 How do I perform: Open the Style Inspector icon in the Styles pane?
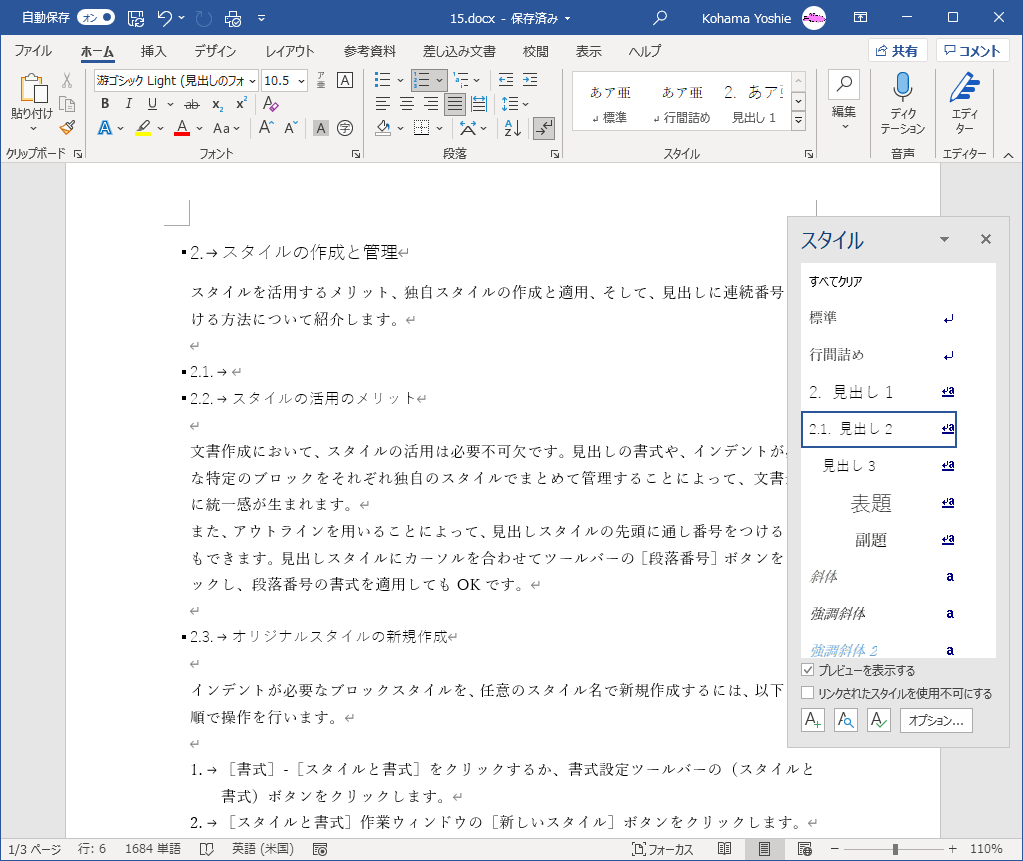click(845, 720)
